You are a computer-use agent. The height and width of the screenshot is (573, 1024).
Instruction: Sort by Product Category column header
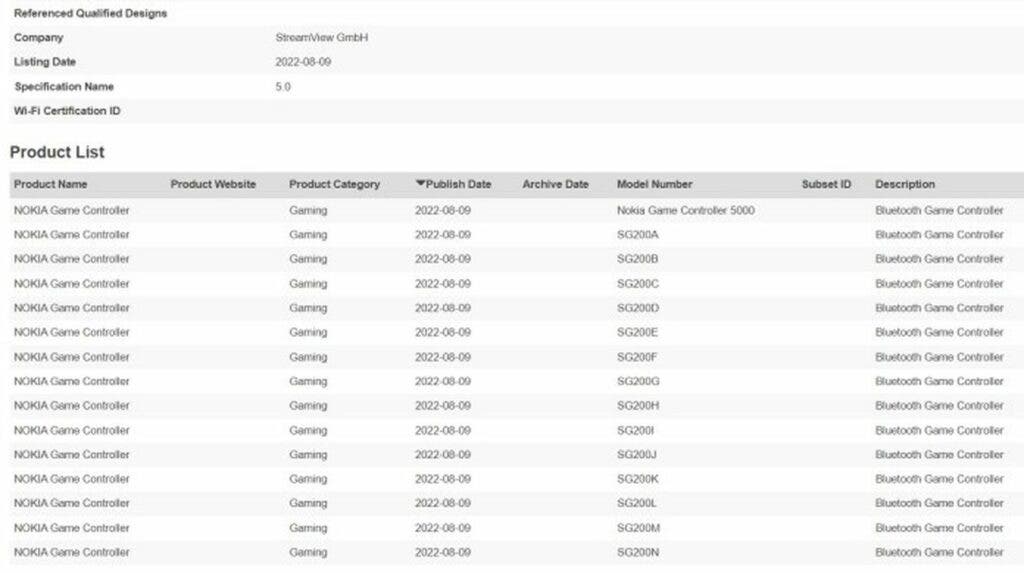click(334, 184)
